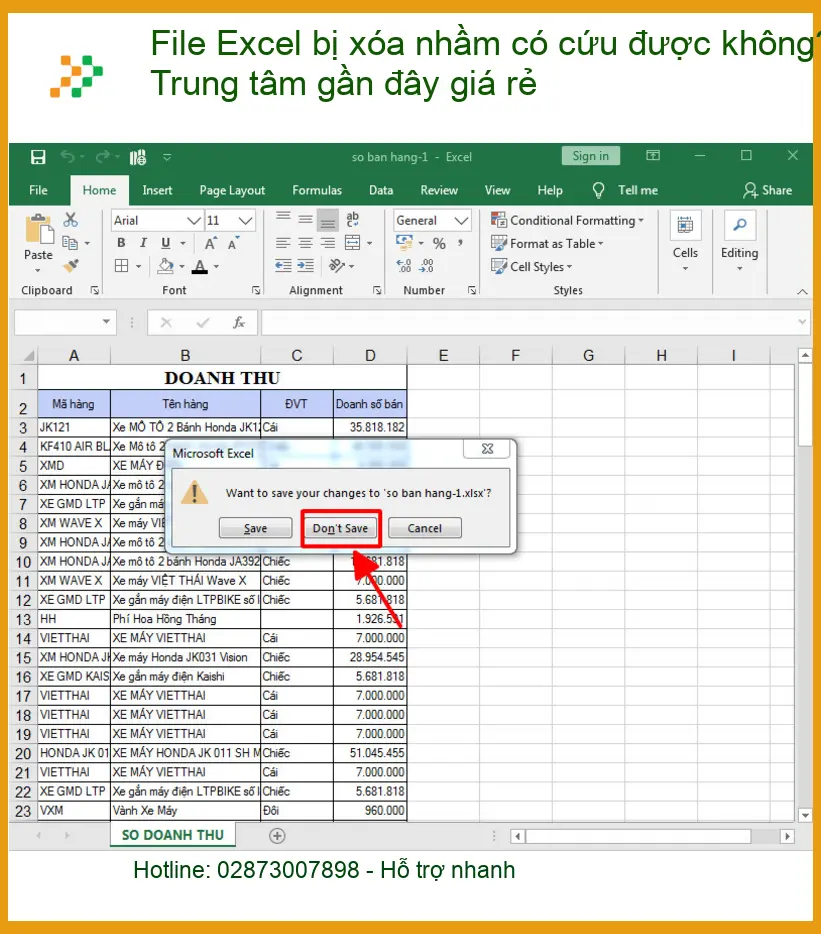Decrease font size with the small A icon

click(x=233, y=243)
